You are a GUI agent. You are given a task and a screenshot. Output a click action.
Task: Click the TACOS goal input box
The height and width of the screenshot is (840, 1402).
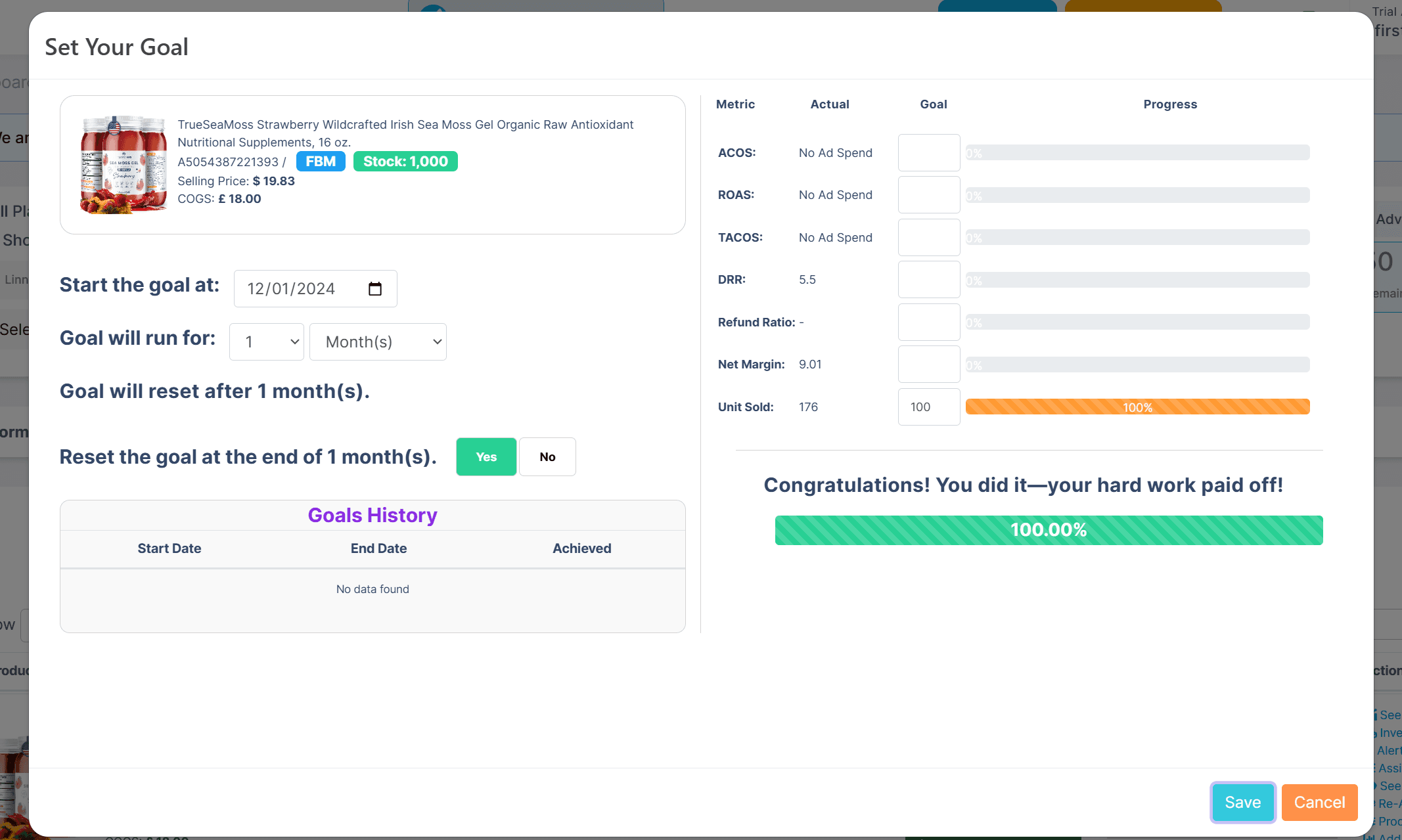pos(929,238)
